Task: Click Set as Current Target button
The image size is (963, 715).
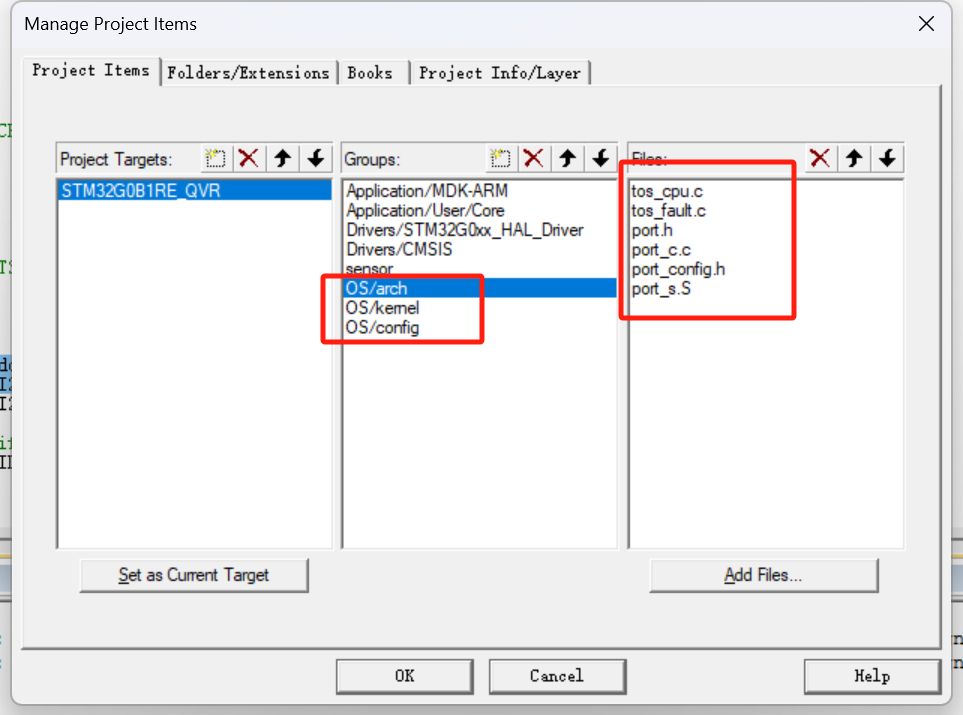Action: tap(194, 575)
